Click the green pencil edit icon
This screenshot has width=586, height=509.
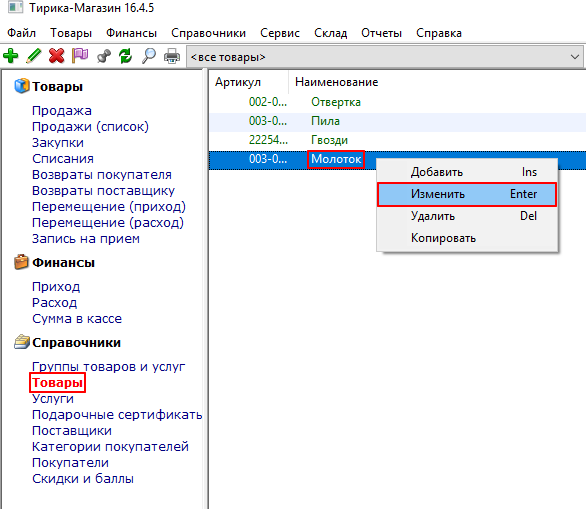click(34, 56)
